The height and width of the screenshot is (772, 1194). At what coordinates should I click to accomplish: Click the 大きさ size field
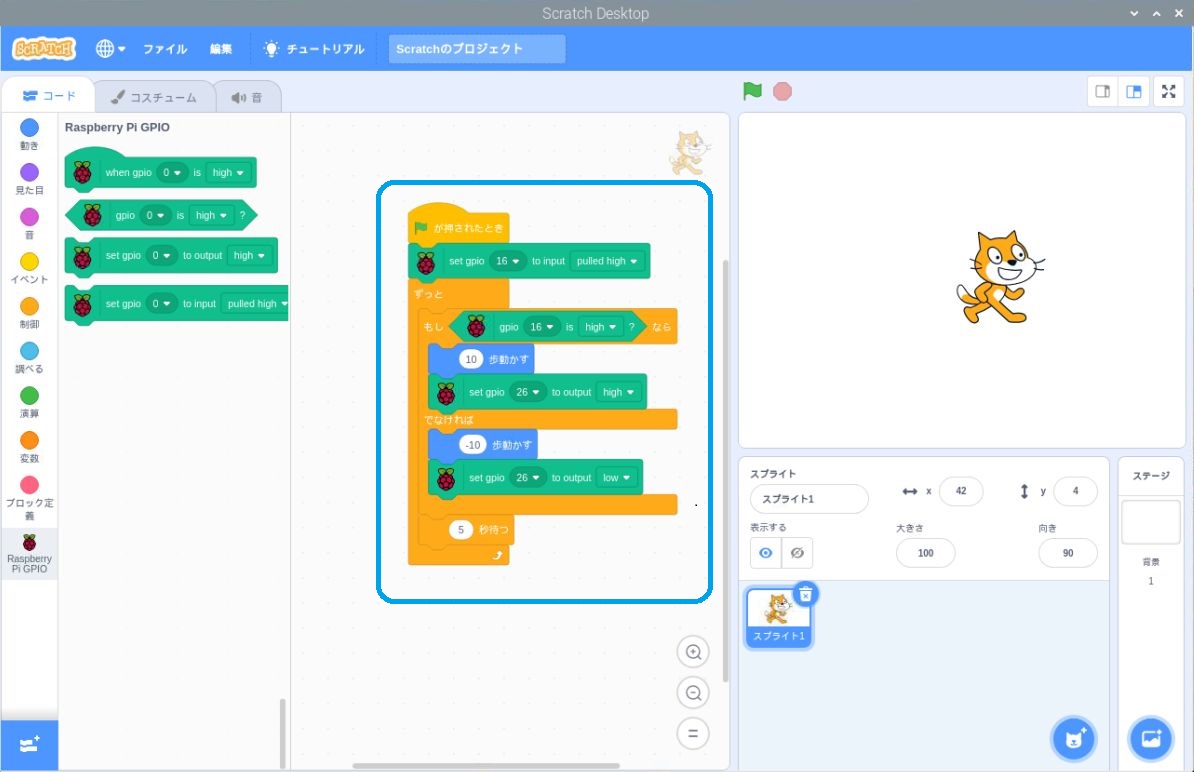coord(925,553)
